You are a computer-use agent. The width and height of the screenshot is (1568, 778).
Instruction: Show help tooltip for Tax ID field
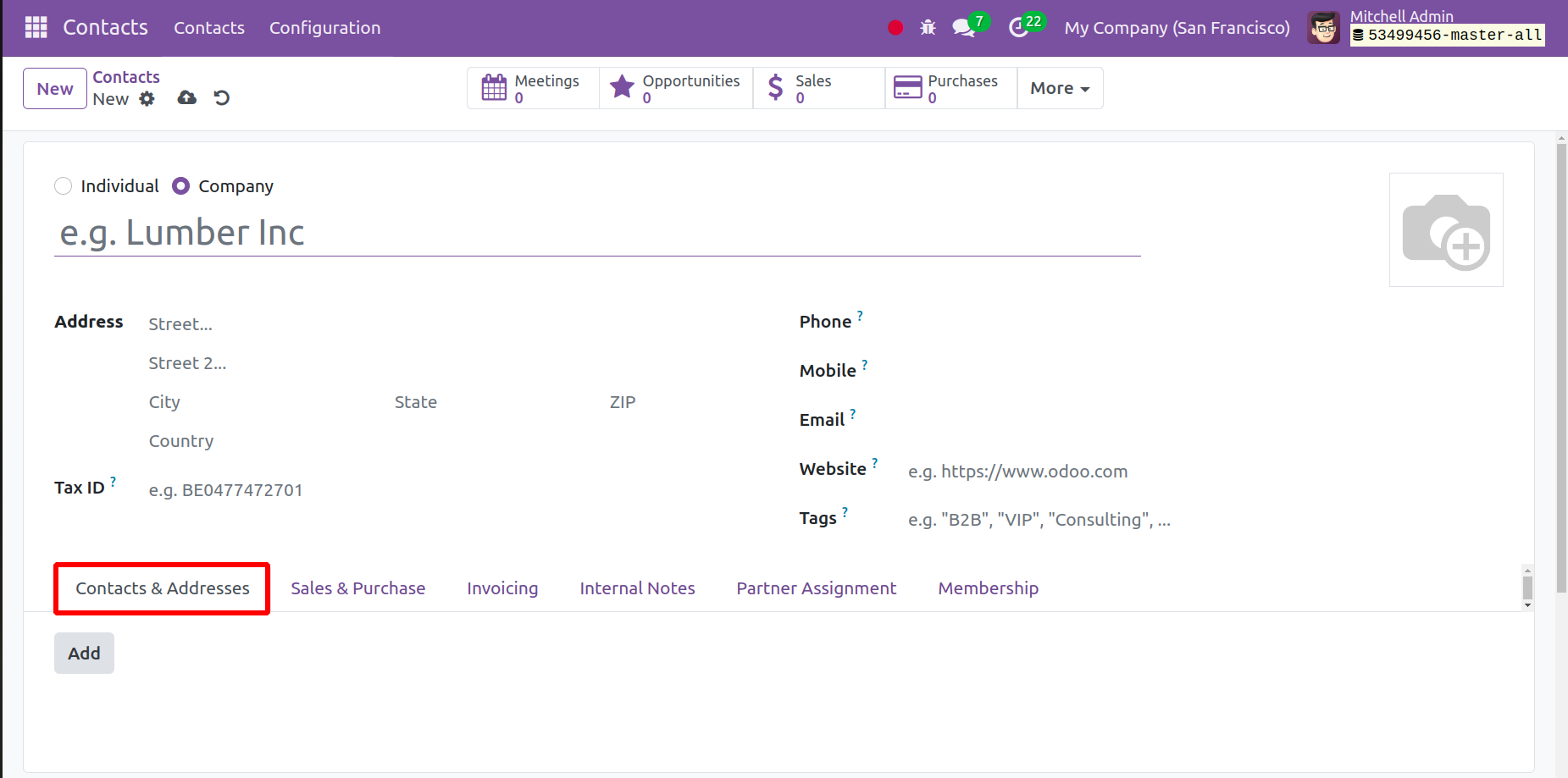pos(113,481)
